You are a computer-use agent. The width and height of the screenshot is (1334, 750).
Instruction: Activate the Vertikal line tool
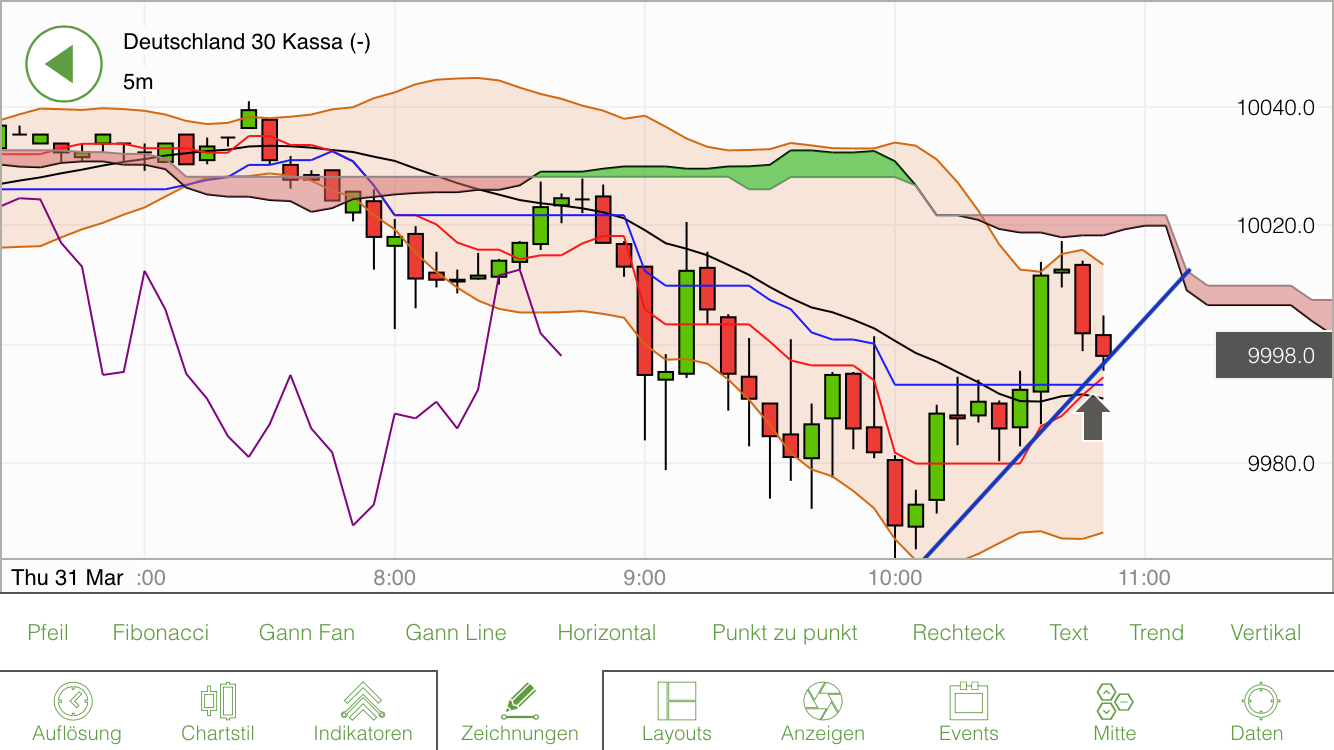pyautogui.click(x=1265, y=632)
